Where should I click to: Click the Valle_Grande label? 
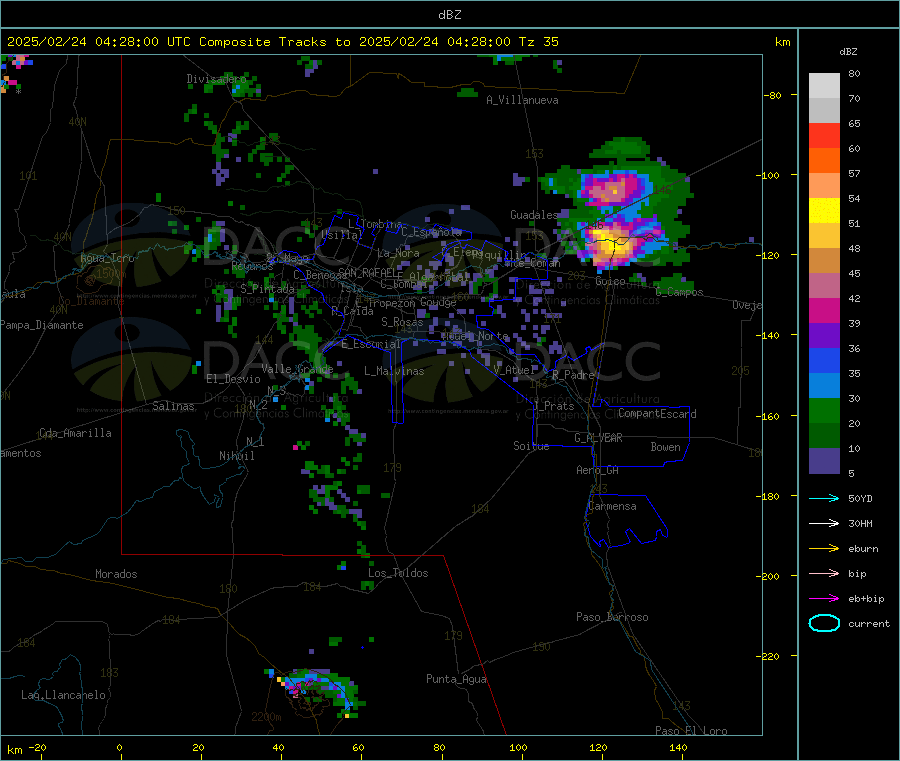pyautogui.click(x=297, y=369)
